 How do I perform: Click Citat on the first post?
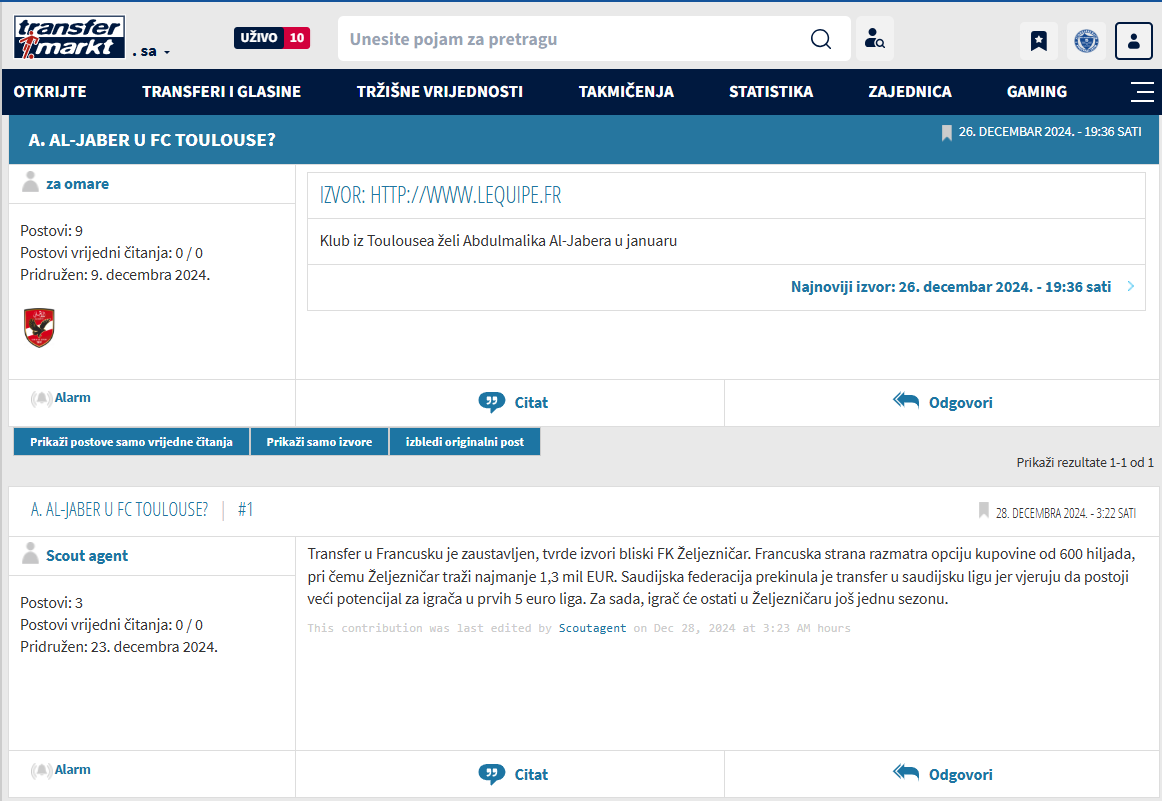[513, 402]
